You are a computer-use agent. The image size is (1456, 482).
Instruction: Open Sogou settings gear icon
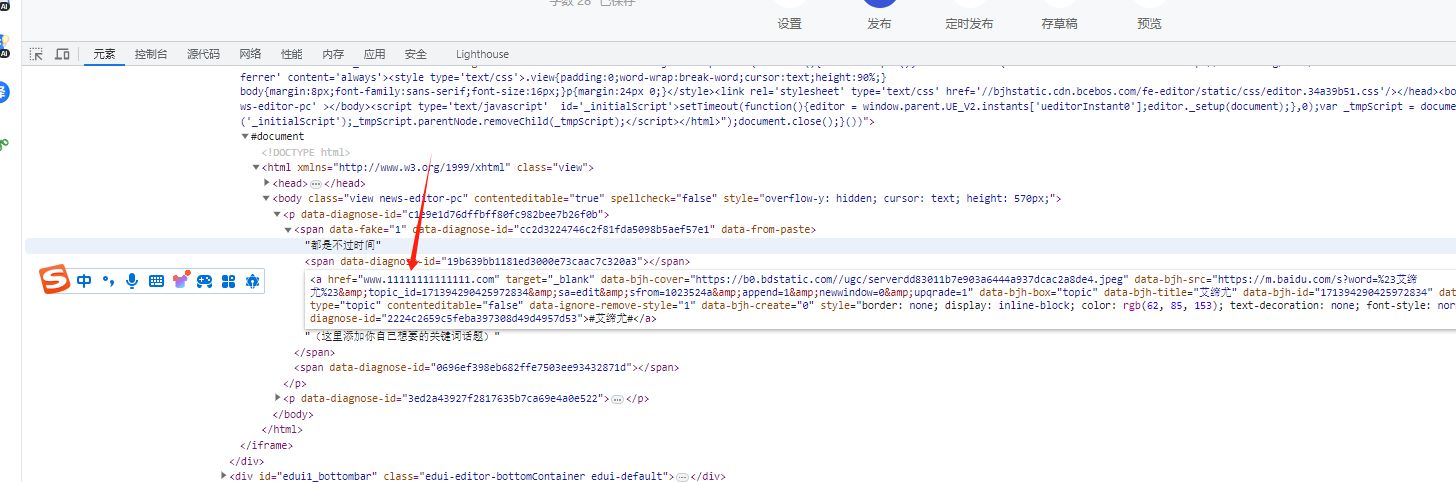pos(252,281)
